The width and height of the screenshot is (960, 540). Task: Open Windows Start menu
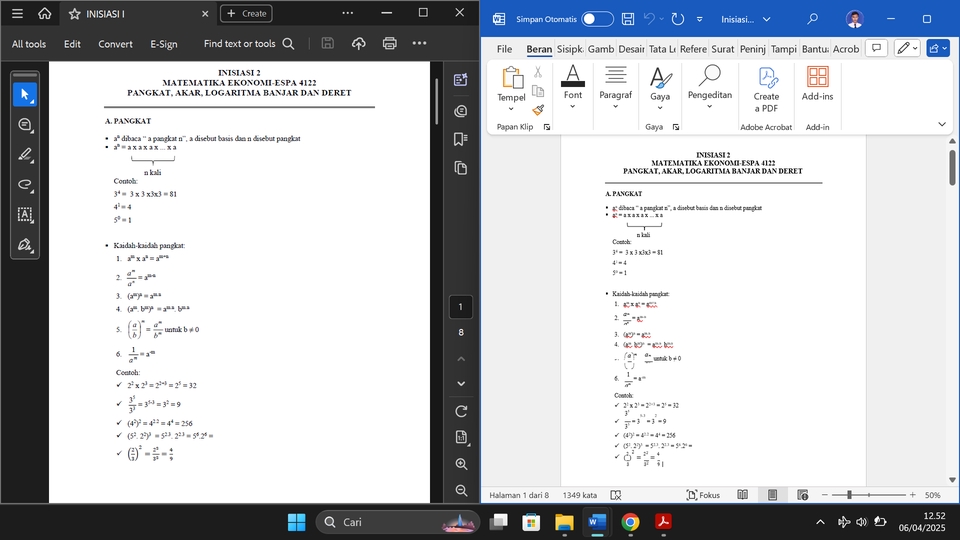(296, 522)
